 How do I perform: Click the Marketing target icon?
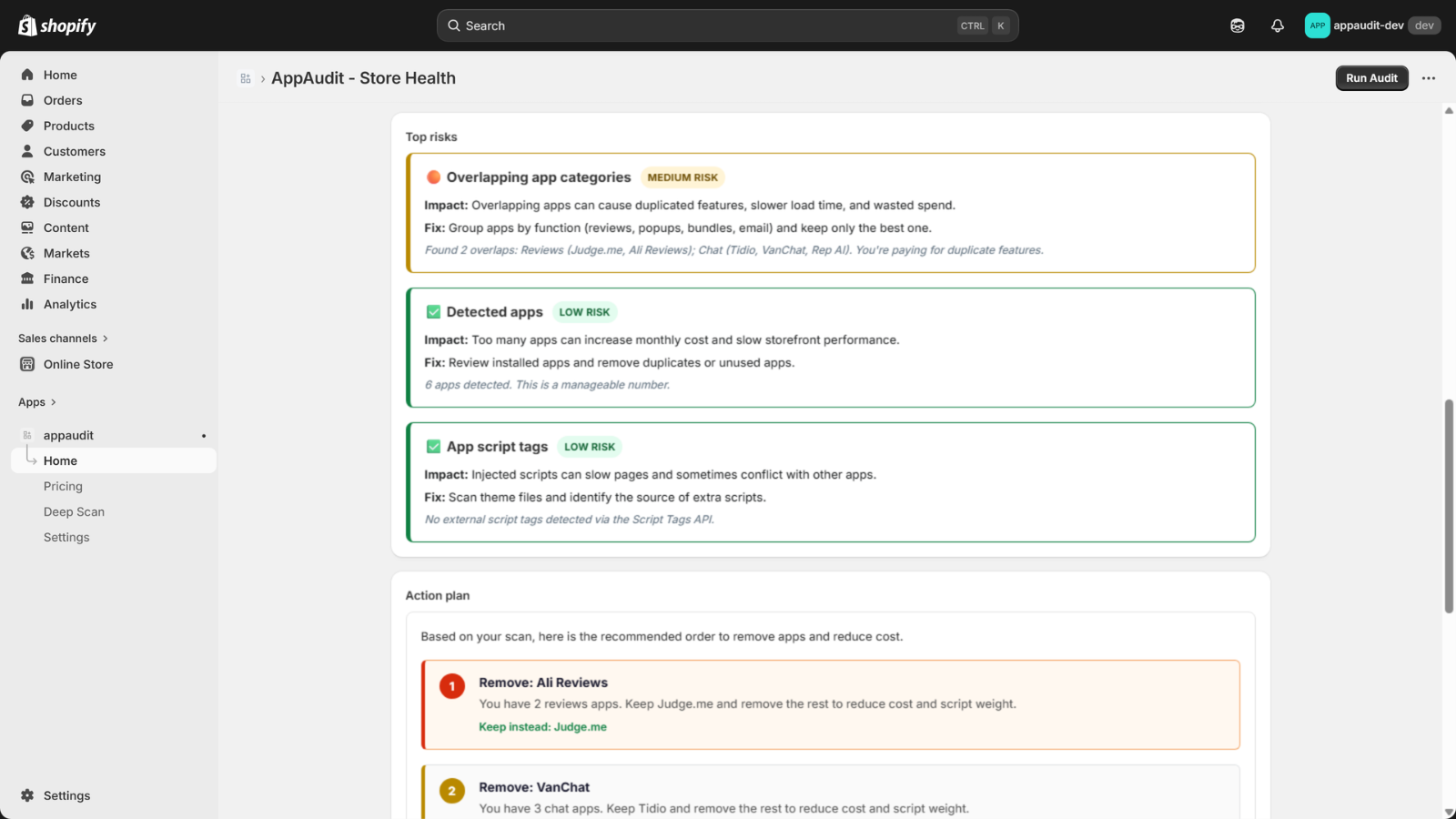[27, 177]
